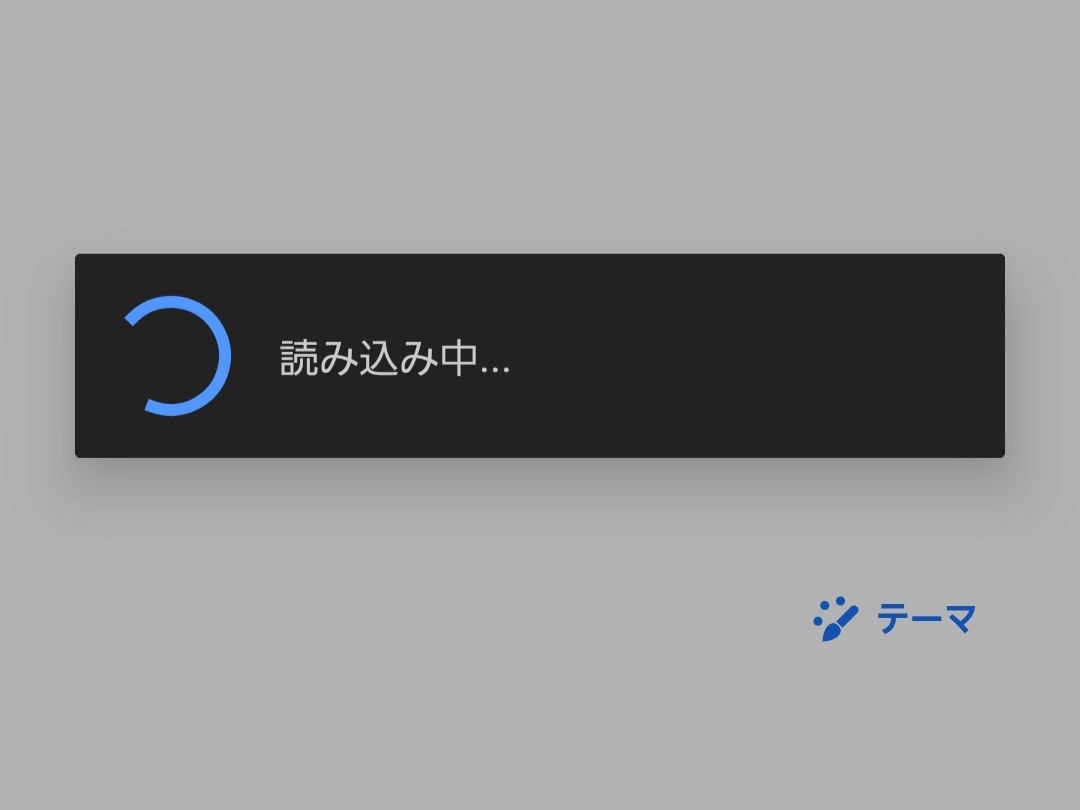Click the 読み込み中... loading text
Viewport: 1080px width, 810px height.
(x=395, y=357)
